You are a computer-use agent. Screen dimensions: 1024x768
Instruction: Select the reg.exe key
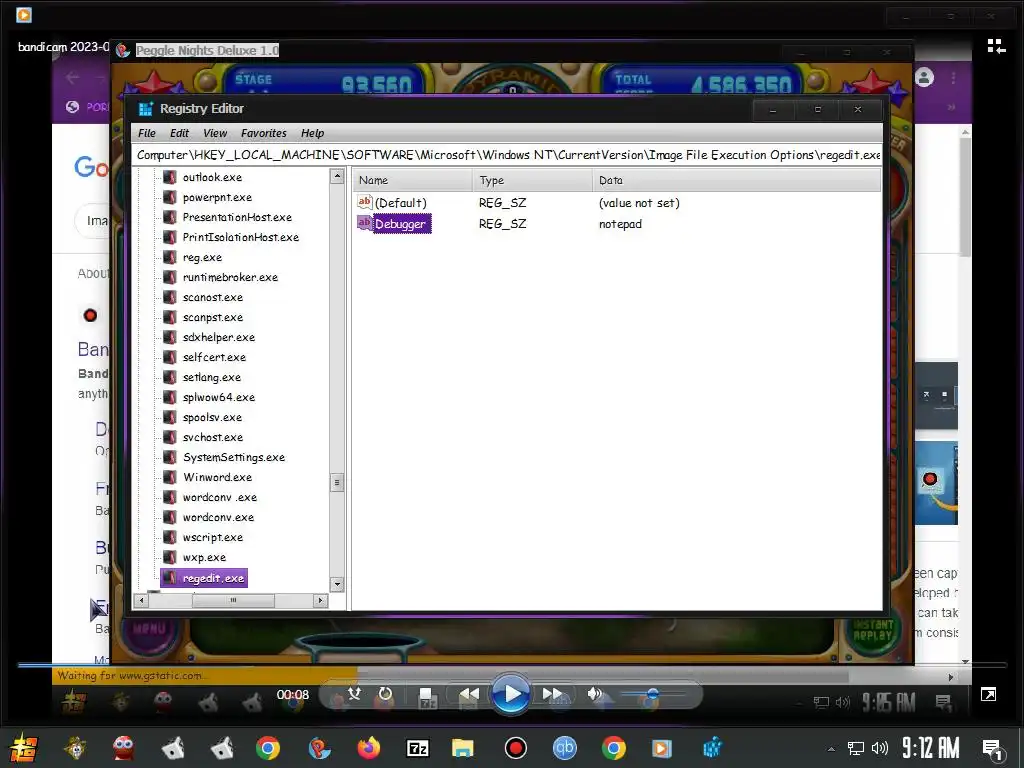(x=202, y=257)
